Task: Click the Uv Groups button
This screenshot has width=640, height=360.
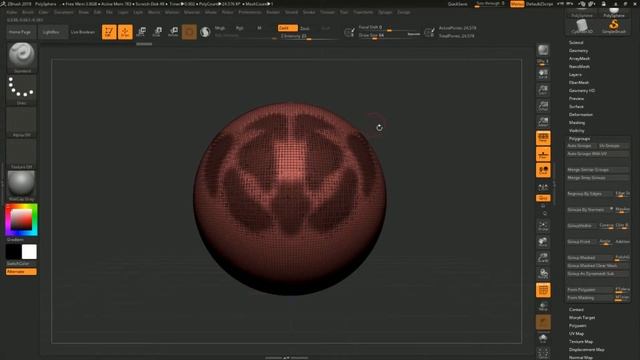Action: click(613, 146)
